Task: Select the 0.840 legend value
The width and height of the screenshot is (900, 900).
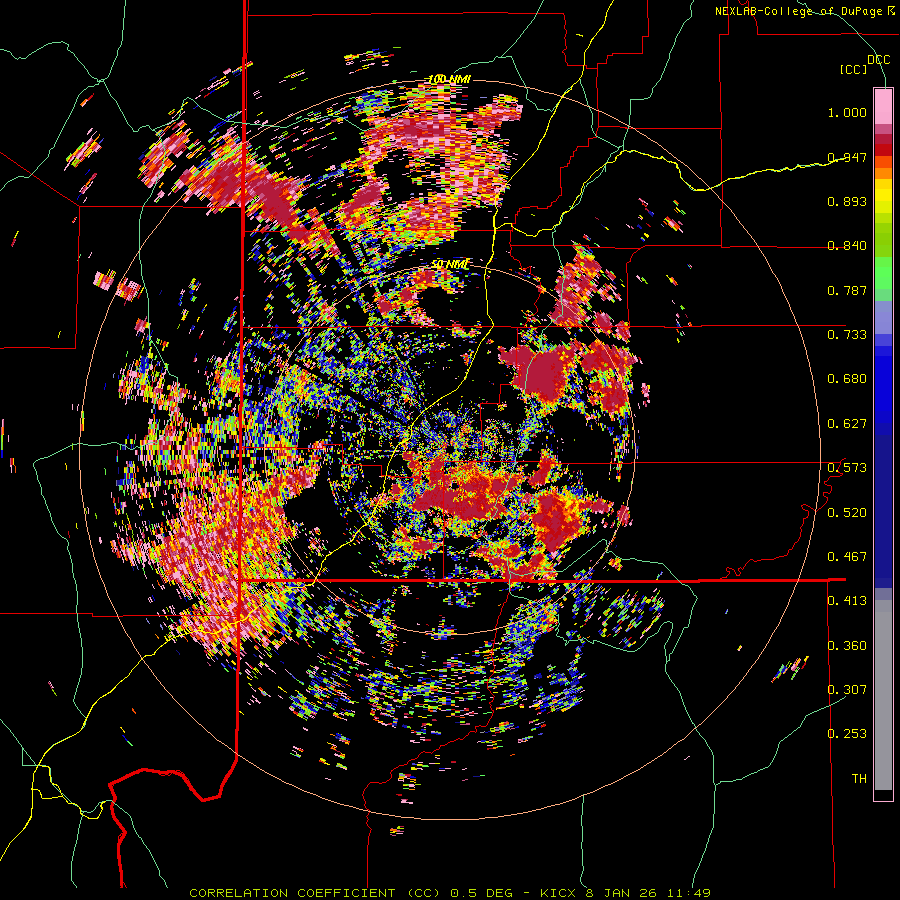Action: coord(847,246)
